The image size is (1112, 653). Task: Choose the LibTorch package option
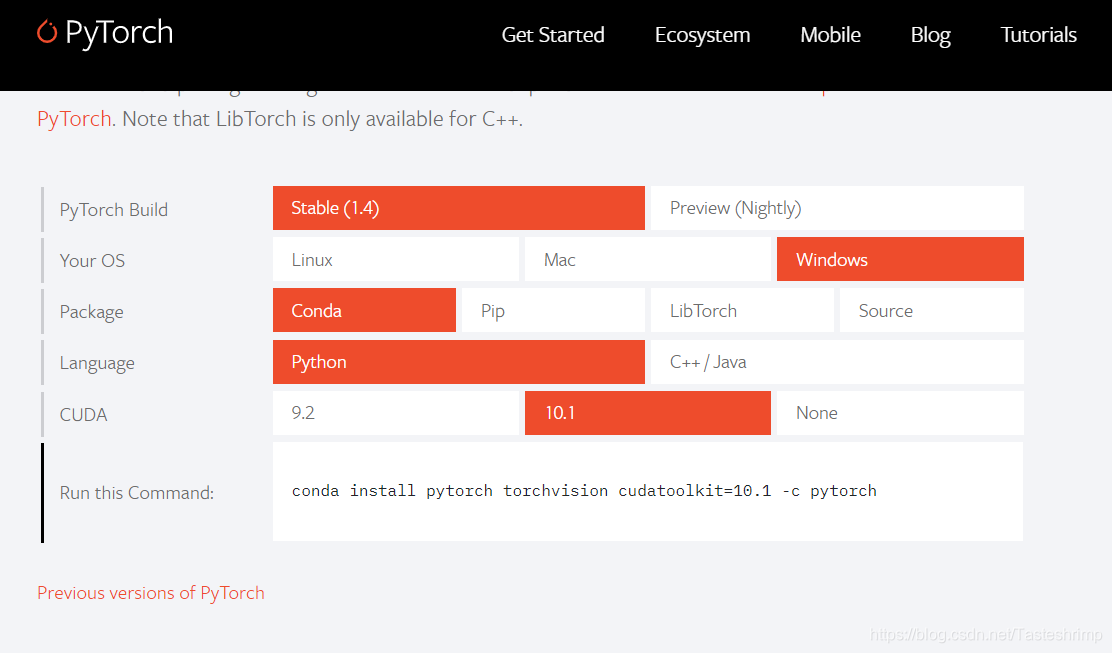coord(742,311)
